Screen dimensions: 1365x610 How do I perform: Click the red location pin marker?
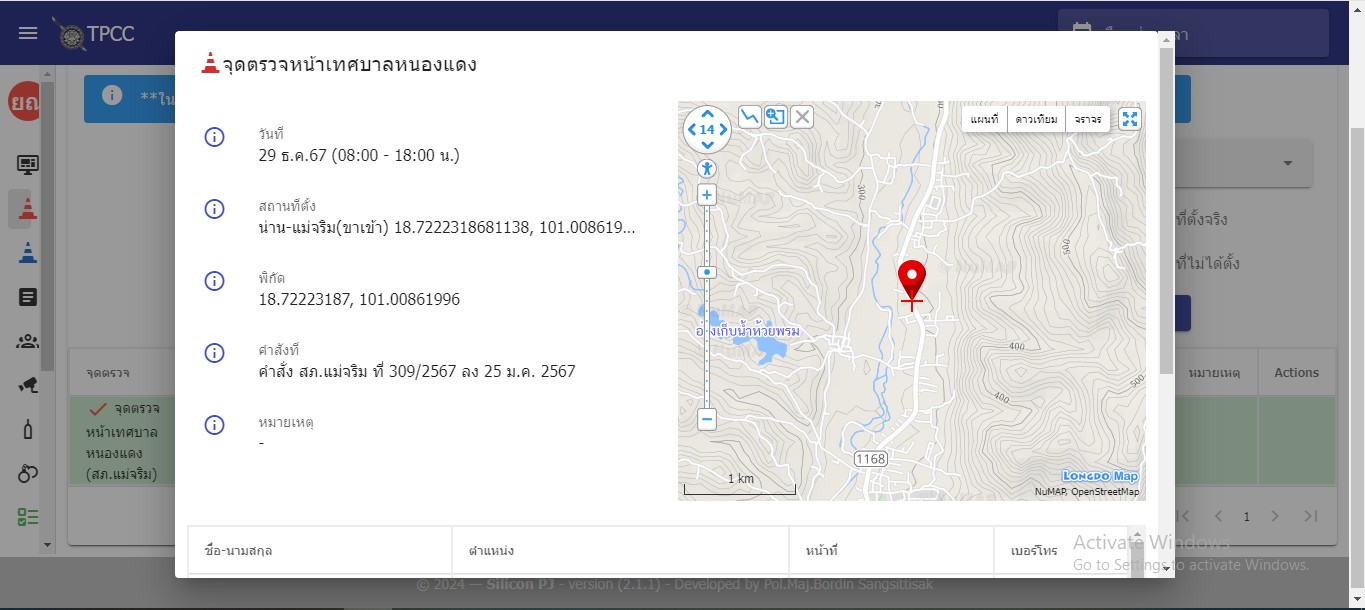pos(912,278)
